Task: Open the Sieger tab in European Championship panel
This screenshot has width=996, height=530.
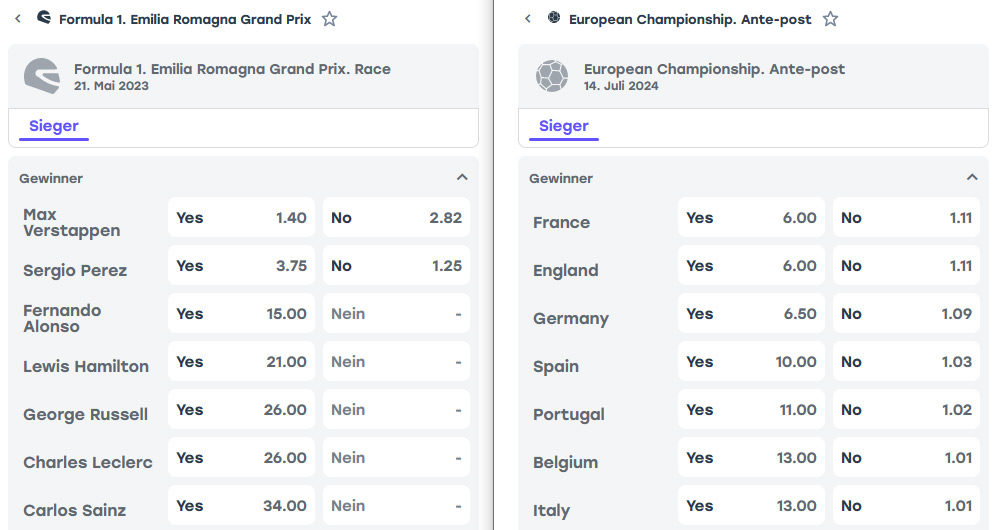Action: point(564,126)
